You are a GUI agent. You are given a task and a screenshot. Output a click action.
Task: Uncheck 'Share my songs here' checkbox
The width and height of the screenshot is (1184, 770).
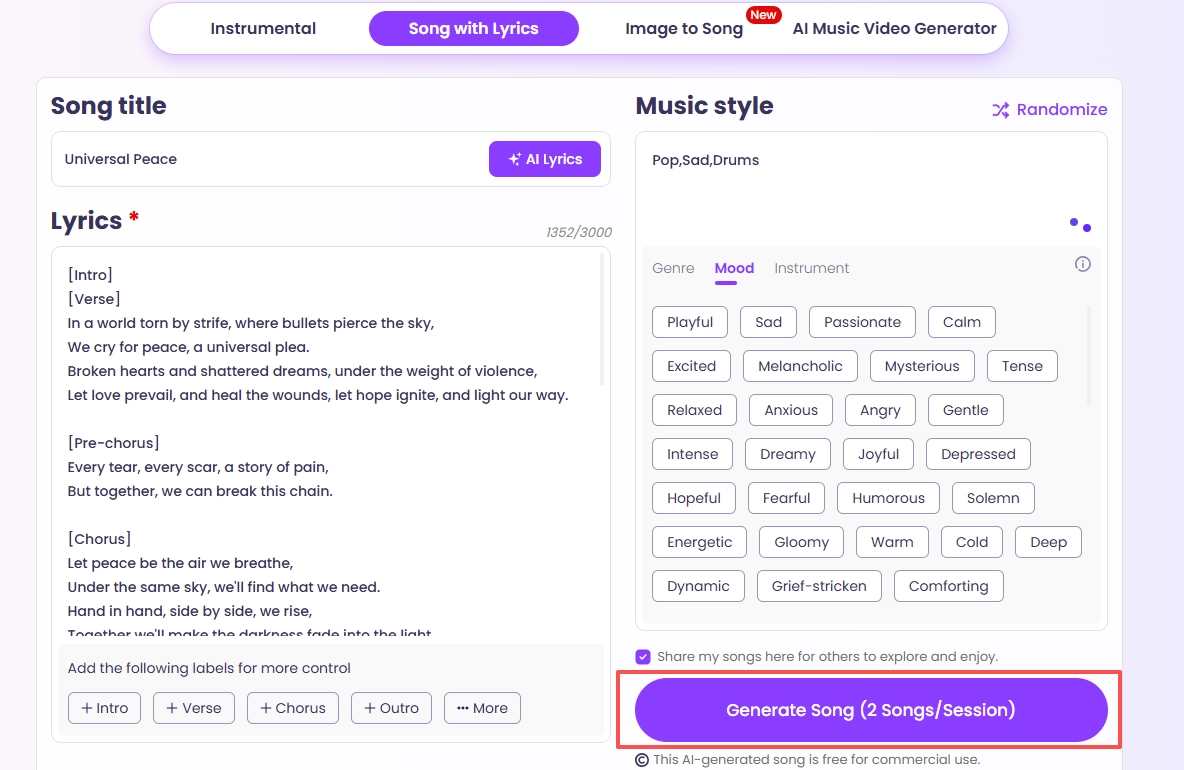[x=642, y=656]
